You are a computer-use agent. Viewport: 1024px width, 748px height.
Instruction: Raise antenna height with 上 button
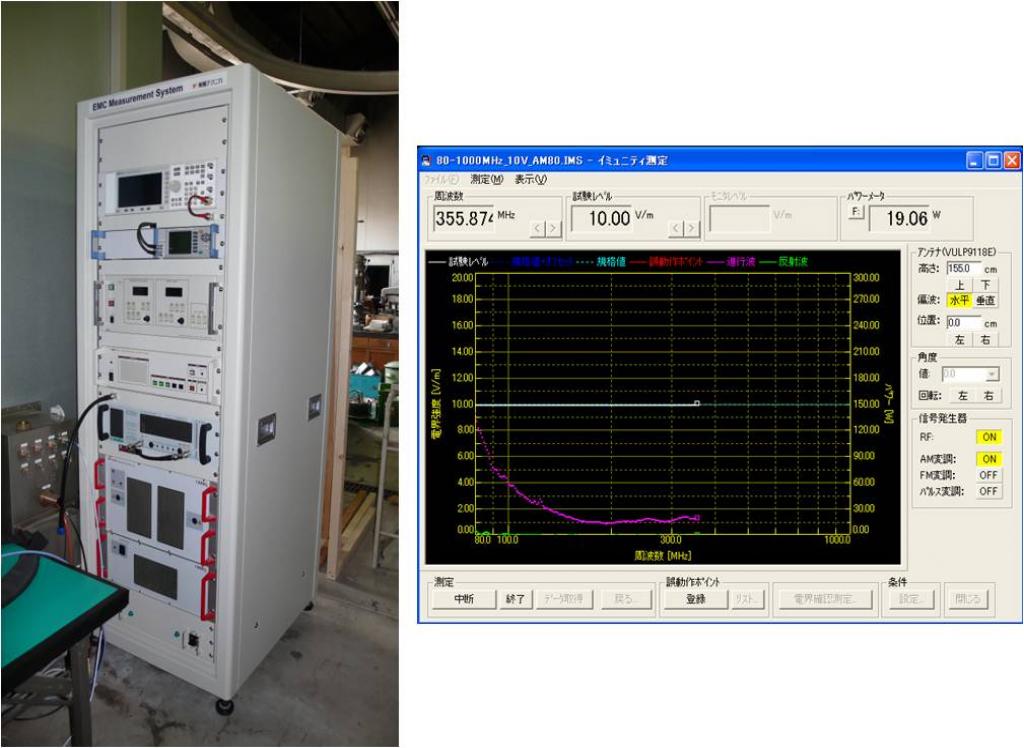[960, 285]
